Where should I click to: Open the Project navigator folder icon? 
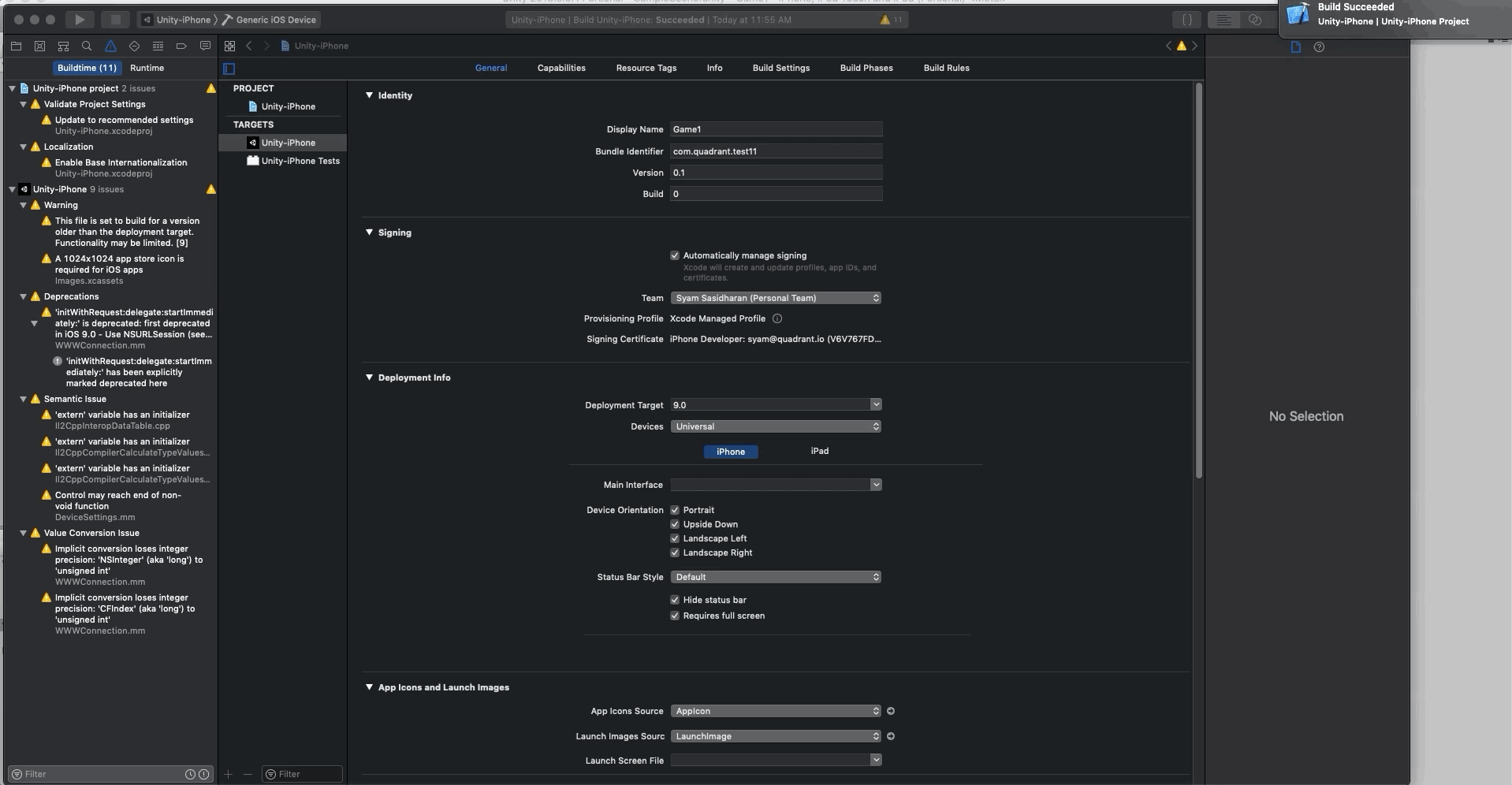tap(16, 46)
